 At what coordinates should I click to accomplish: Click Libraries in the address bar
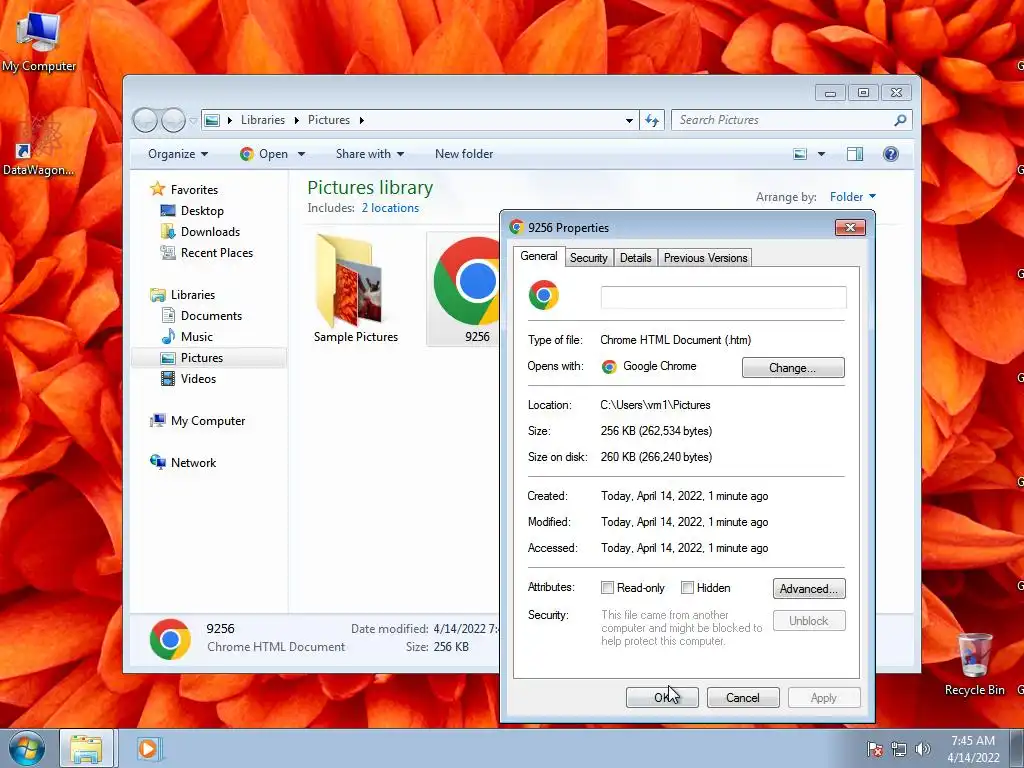[263, 120]
